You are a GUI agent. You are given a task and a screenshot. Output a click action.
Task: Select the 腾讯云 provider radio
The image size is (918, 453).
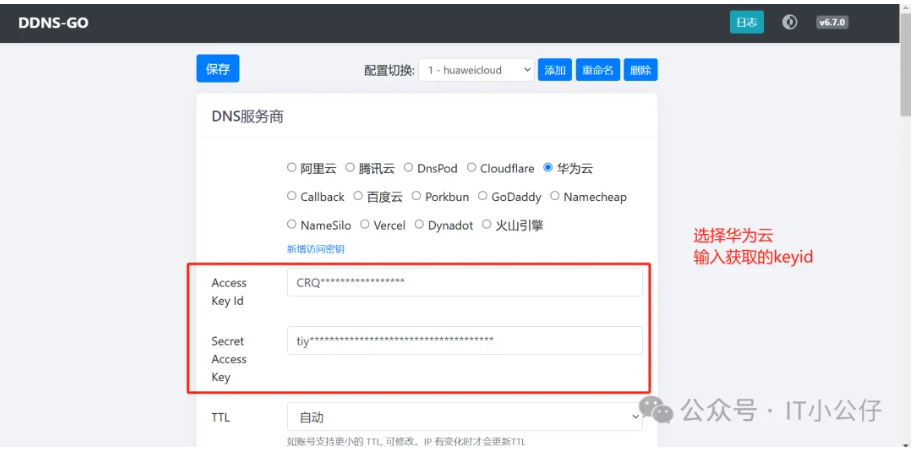[x=350, y=168]
